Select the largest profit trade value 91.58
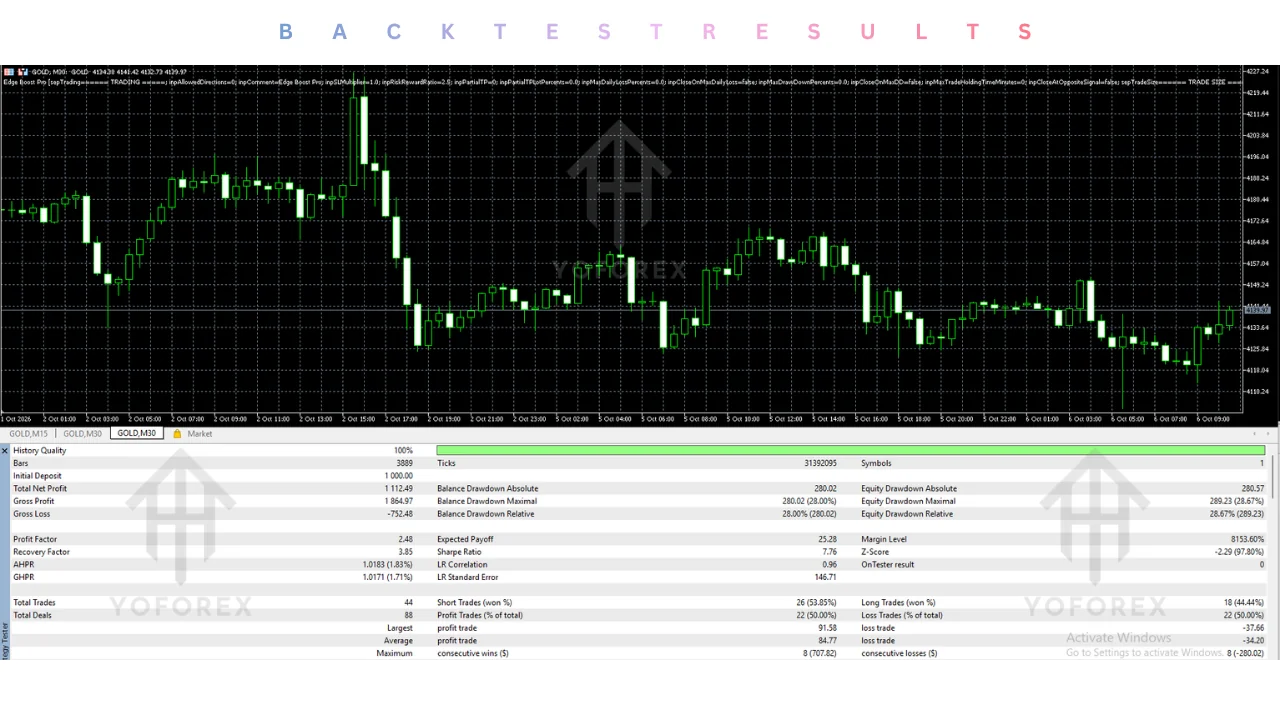 pos(827,628)
